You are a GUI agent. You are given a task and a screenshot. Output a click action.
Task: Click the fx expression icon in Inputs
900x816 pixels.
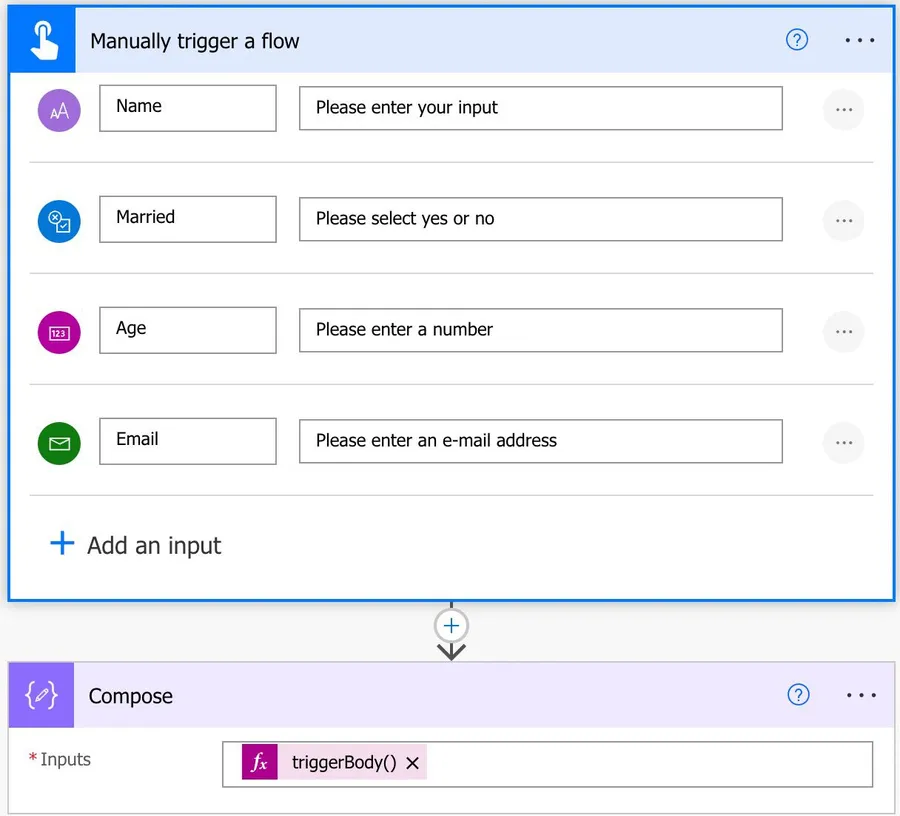point(260,763)
